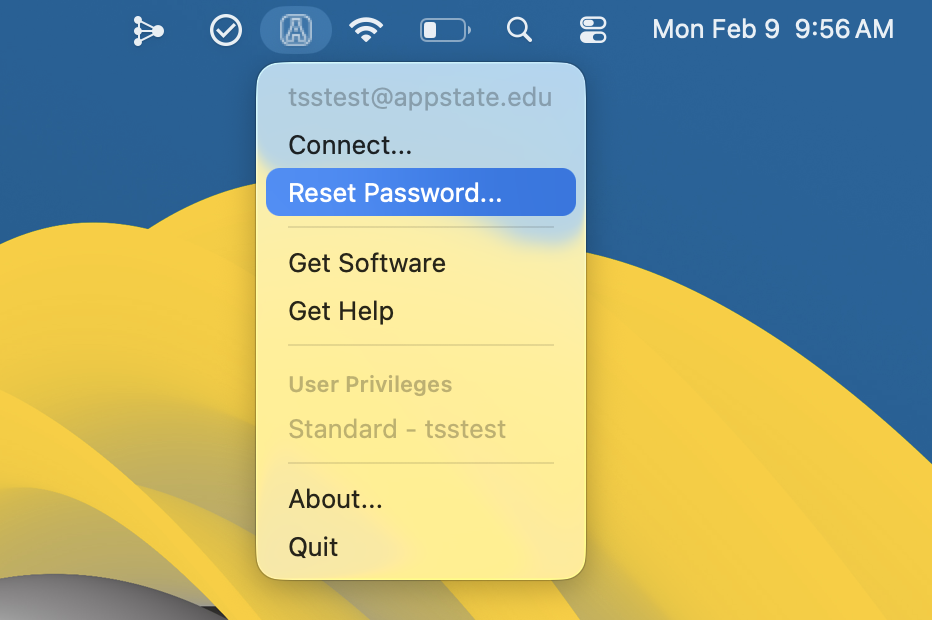
Task: Choose Reset Password... menu item
Action: (421, 192)
